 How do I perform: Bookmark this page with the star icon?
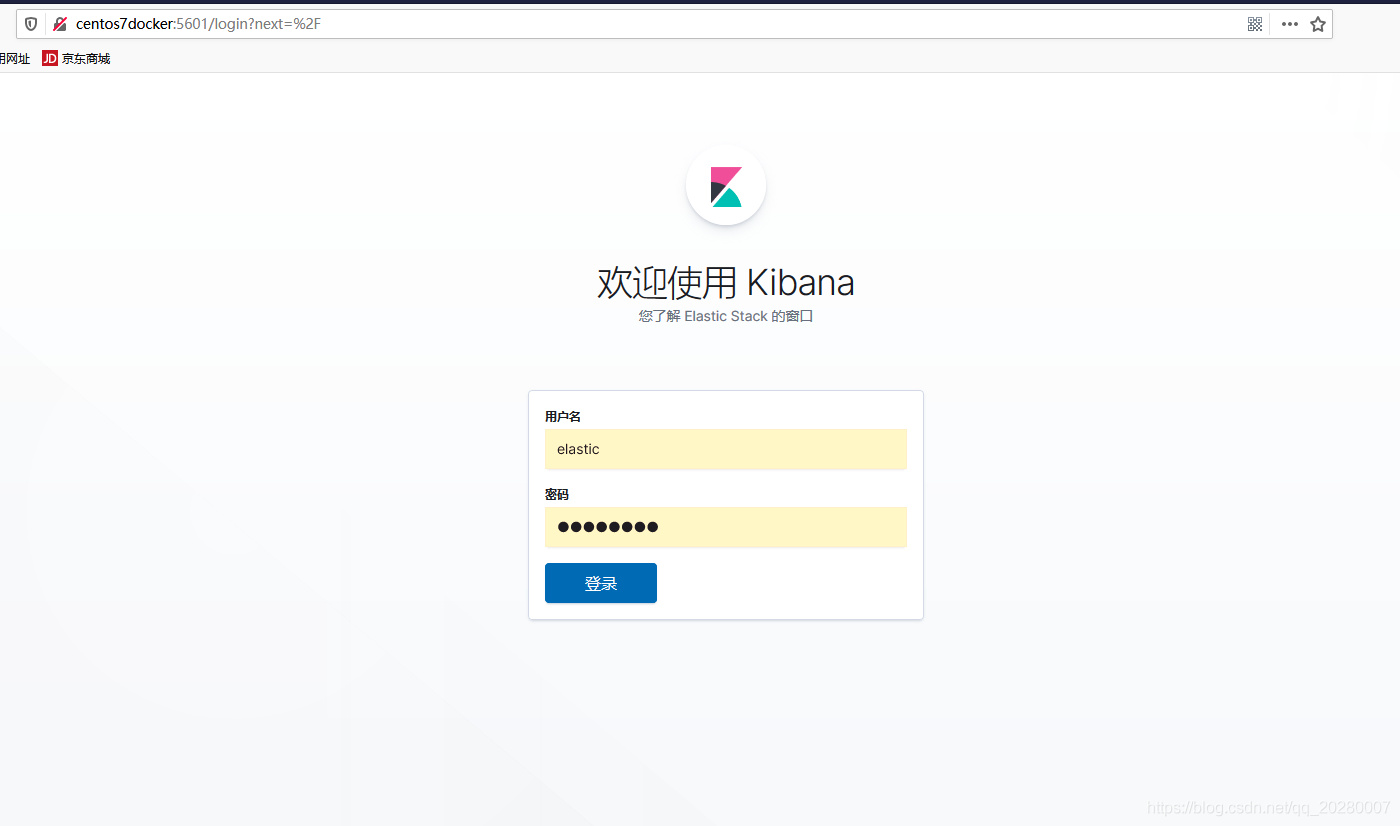tap(1317, 23)
